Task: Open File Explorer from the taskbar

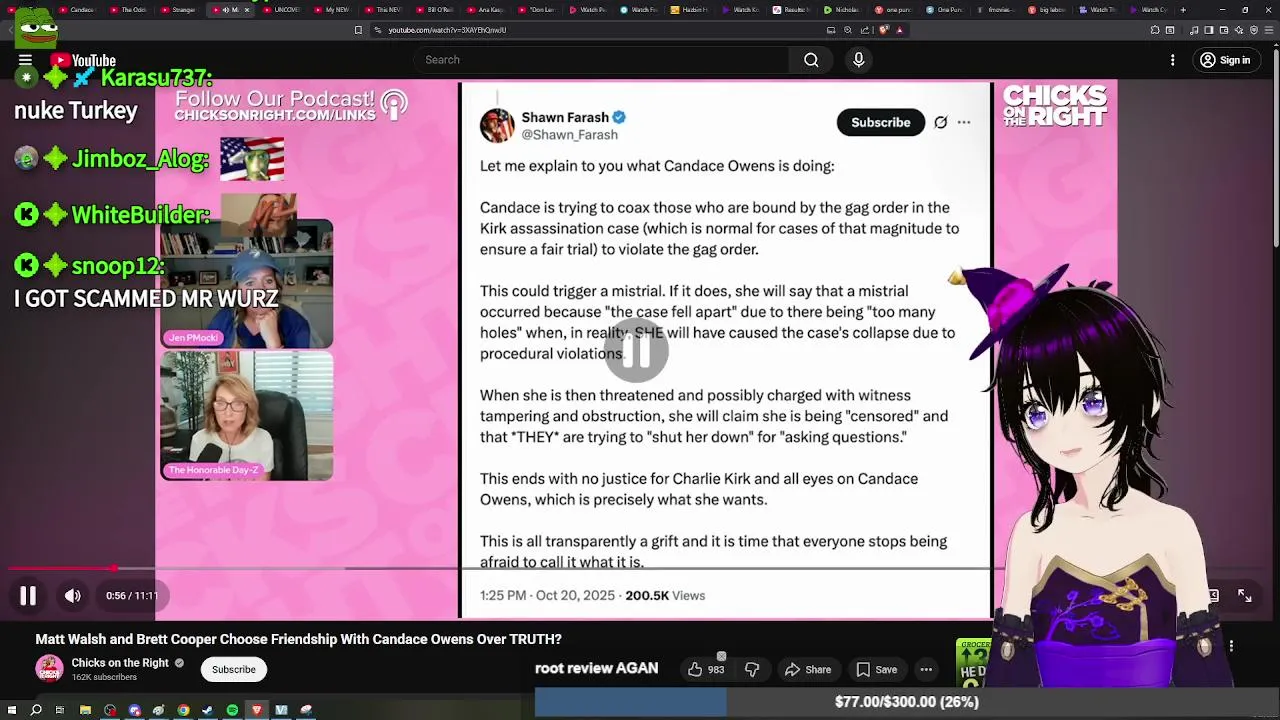Action: point(85,710)
